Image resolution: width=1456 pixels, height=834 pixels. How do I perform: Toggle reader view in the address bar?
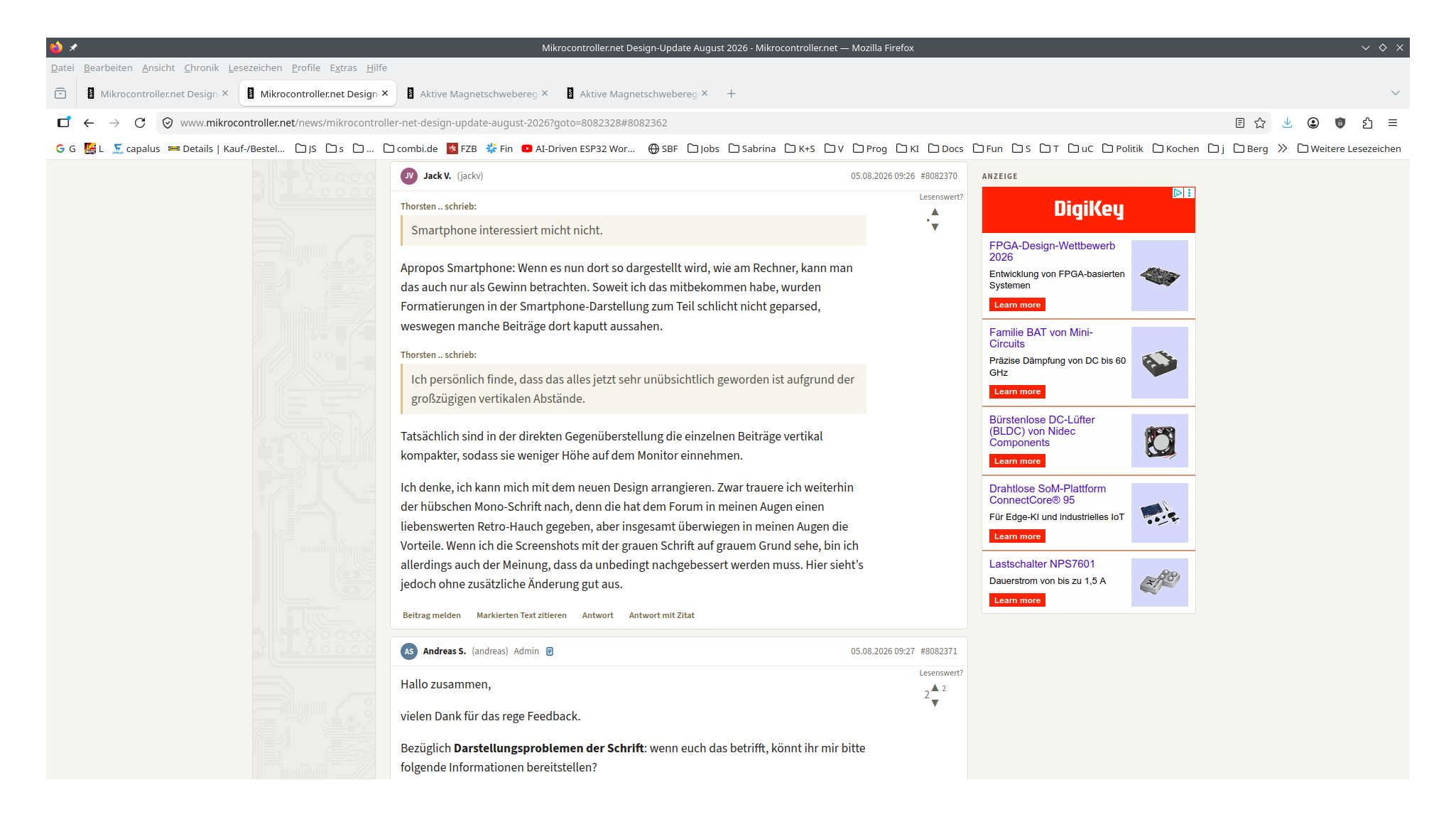[1240, 123]
